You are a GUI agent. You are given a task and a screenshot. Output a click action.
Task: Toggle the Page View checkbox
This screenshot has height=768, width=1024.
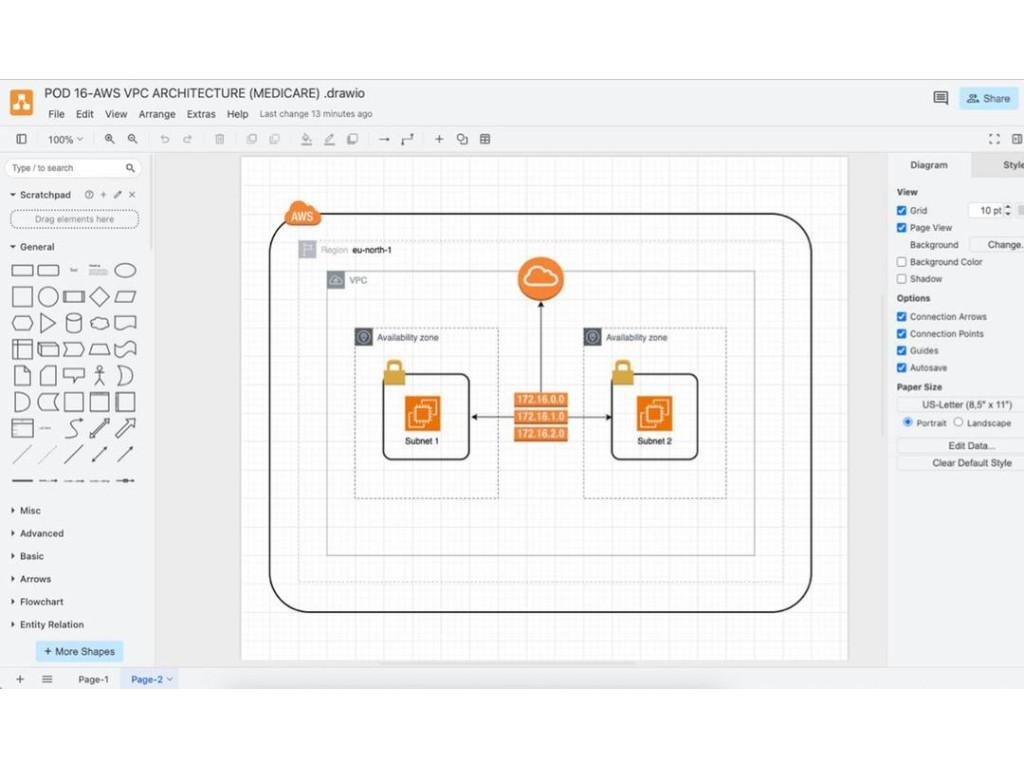point(902,227)
